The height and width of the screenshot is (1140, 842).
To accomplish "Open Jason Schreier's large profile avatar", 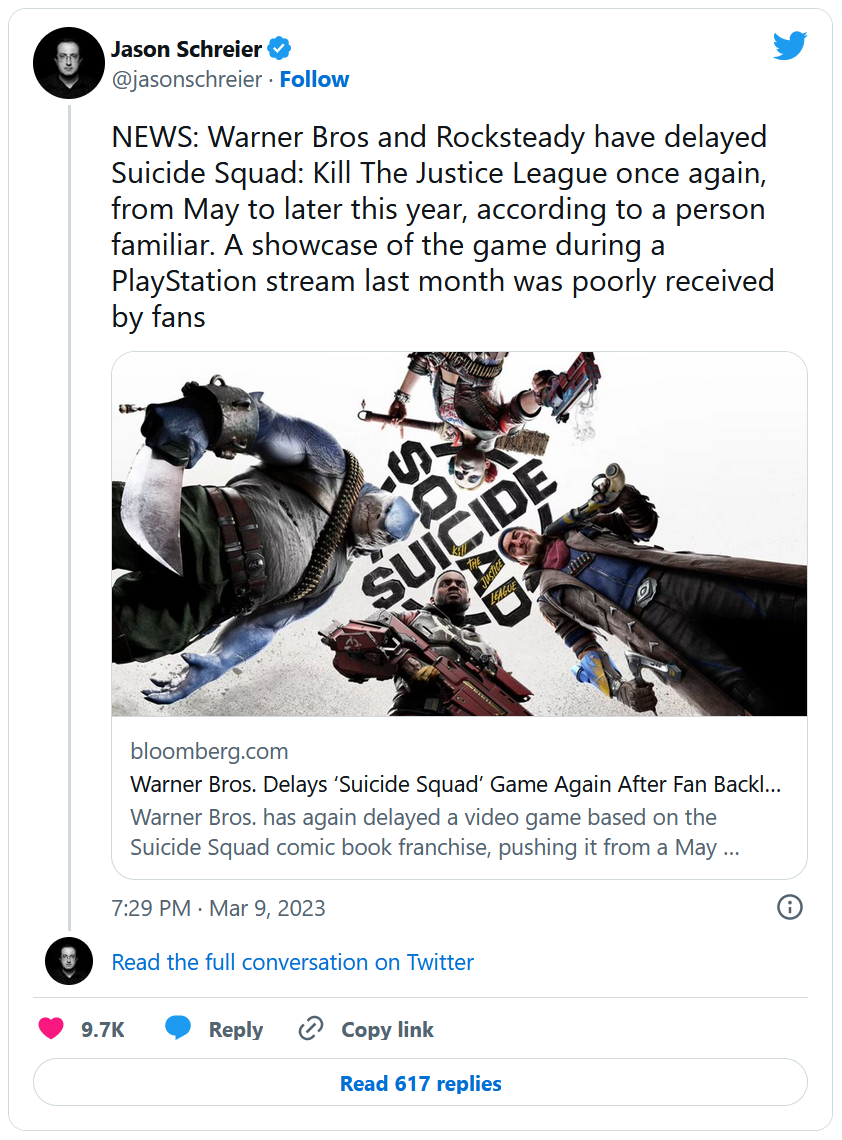I will point(69,63).
